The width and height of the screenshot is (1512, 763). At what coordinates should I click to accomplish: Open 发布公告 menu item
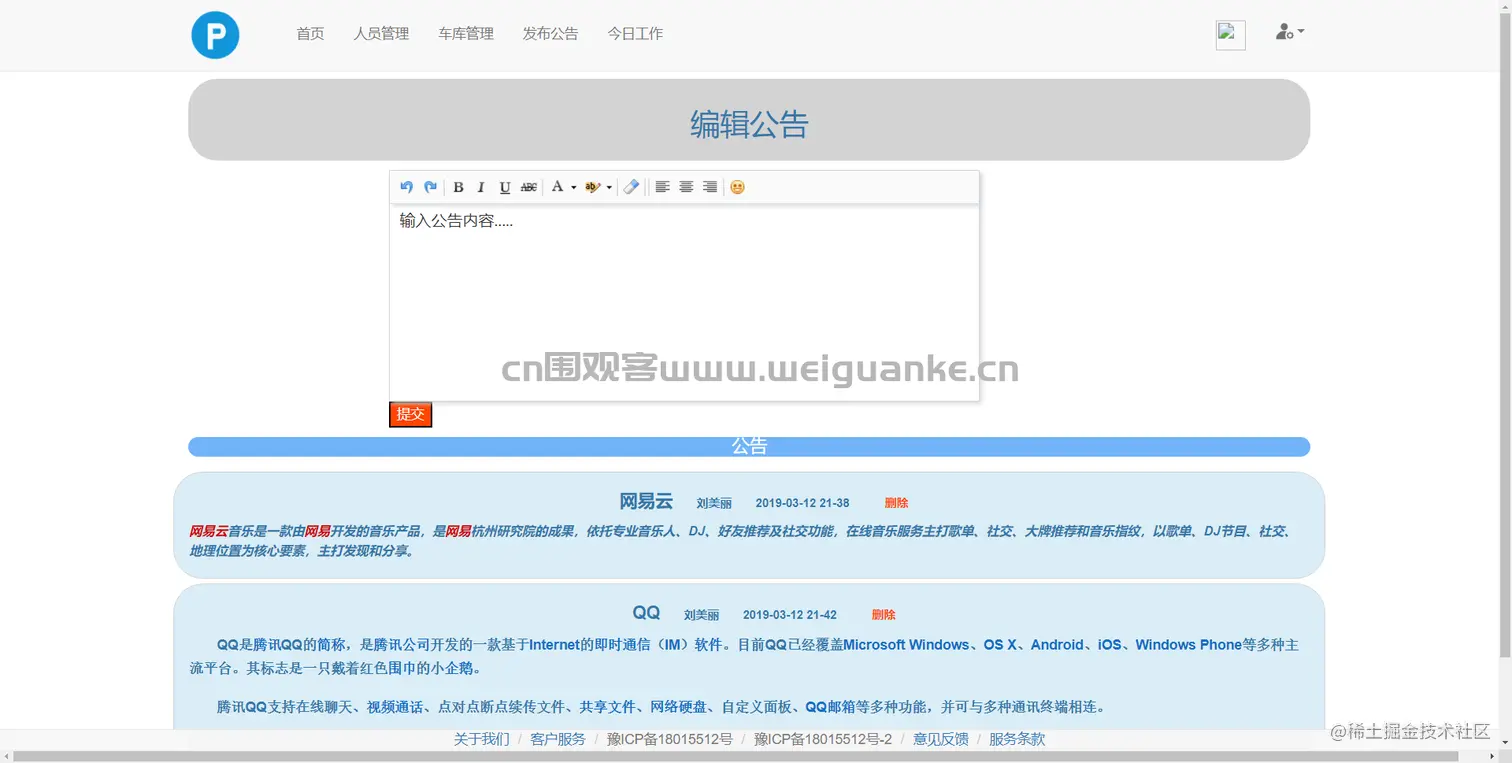coord(550,34)
